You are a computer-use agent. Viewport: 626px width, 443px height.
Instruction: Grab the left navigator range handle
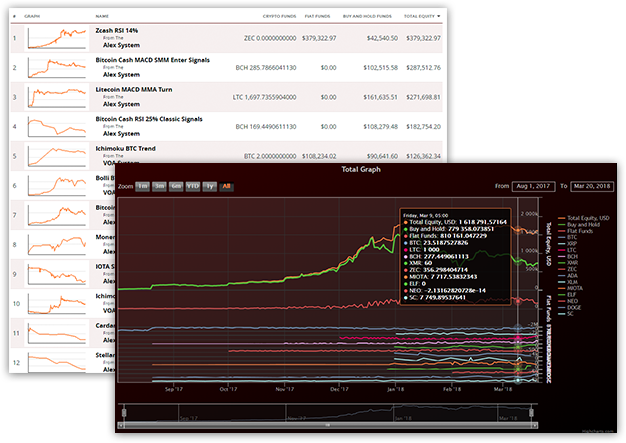pyautogui.click(x=124, y=412)
